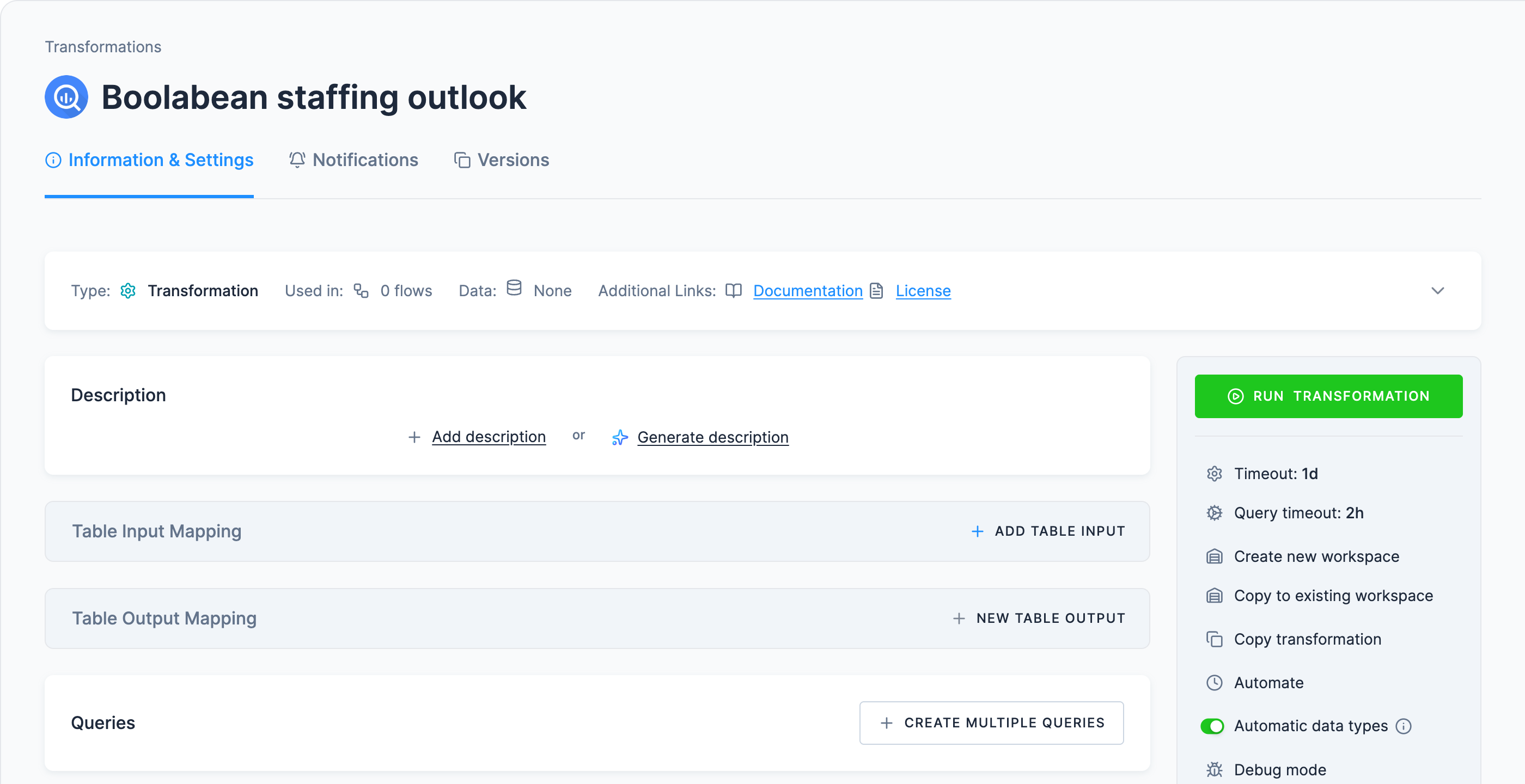Screen dimensions: 1525x784
Task: Click the Description heading
Action: click(x=118, y=395)
